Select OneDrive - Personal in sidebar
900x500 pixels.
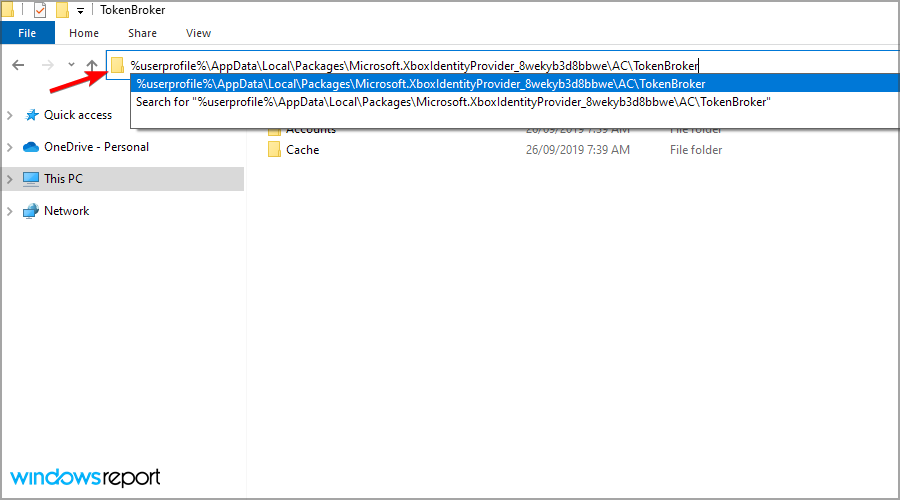click(x=96, y=147)
